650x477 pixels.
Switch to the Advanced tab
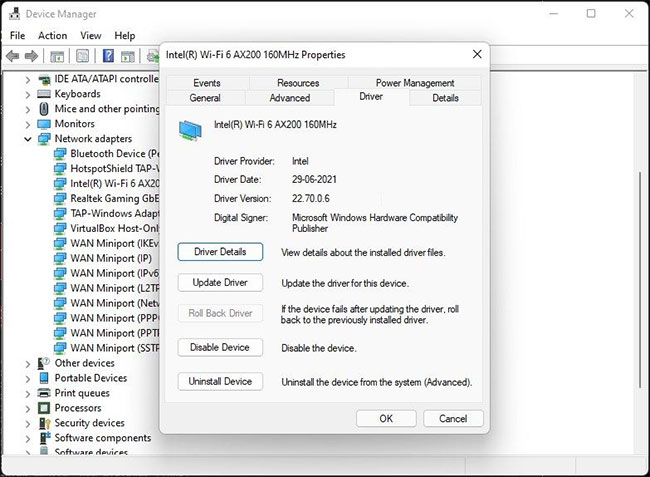[x=290, y=98]
